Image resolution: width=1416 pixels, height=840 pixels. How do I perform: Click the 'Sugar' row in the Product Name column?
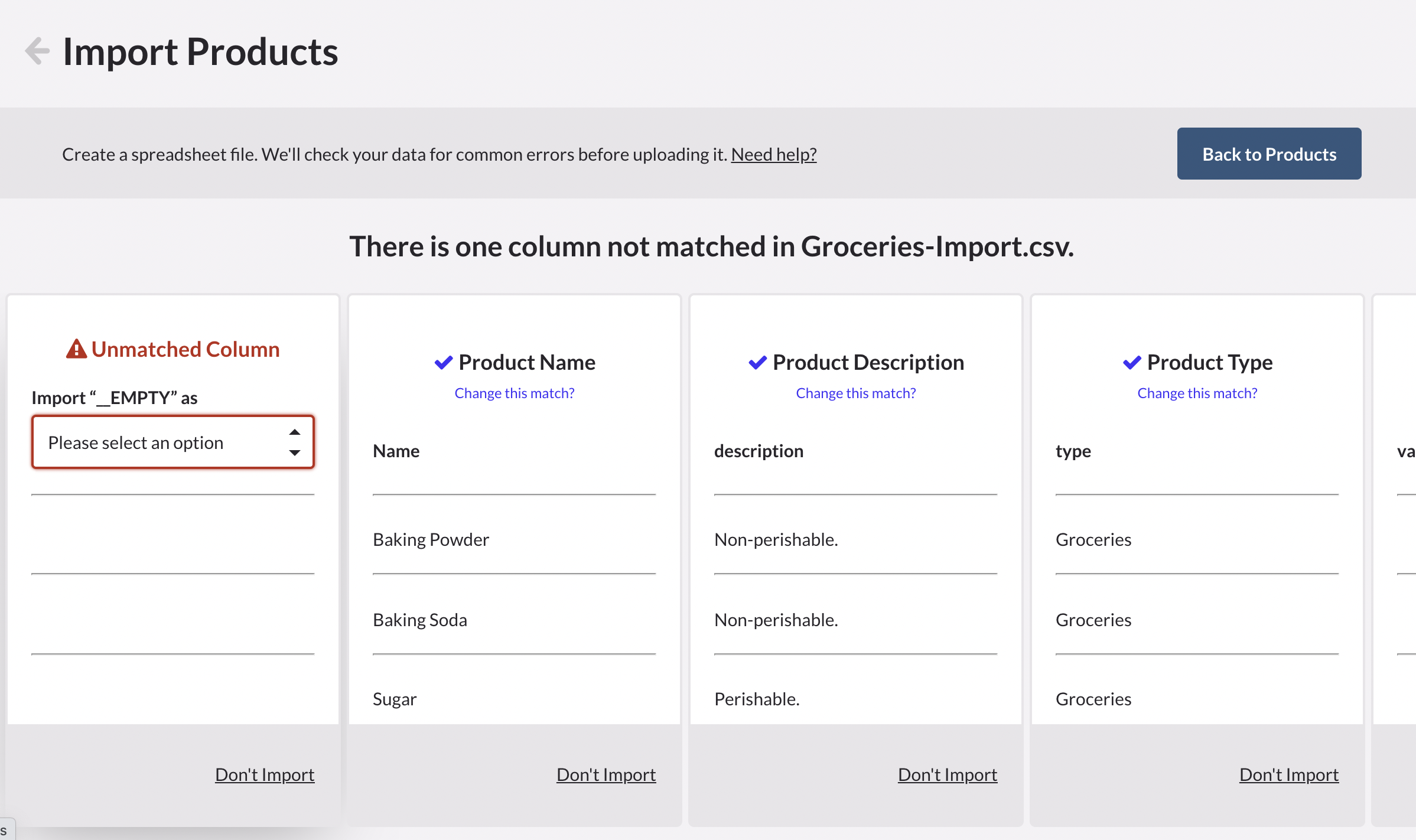coord(395,699)
